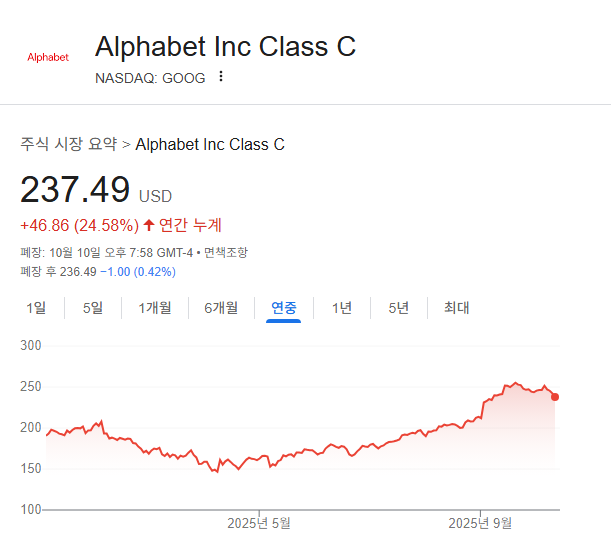The width and height of the screenshot is (611, 545).
Task: Open the 면책조항 disclaimer link
Action: coord(225,252)
